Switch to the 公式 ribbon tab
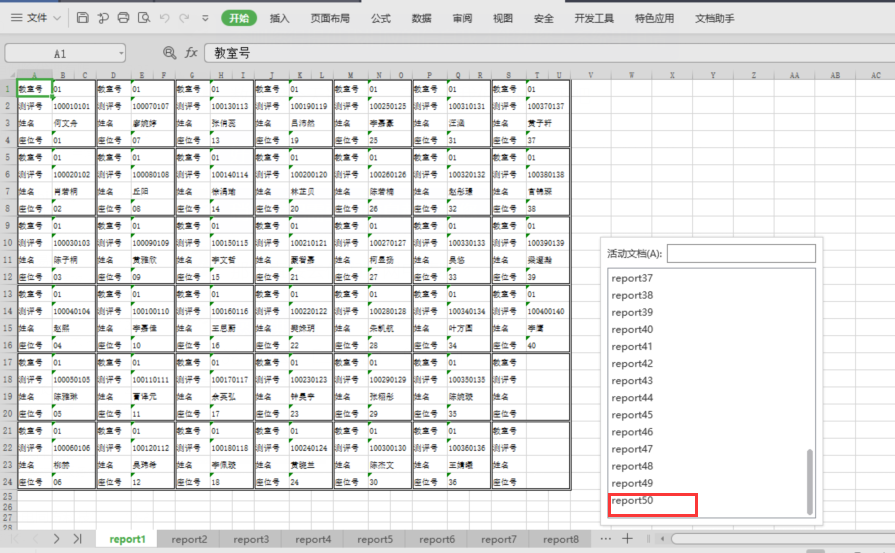The height and width of the screenshot is (553, 895). tap(381, 18)
